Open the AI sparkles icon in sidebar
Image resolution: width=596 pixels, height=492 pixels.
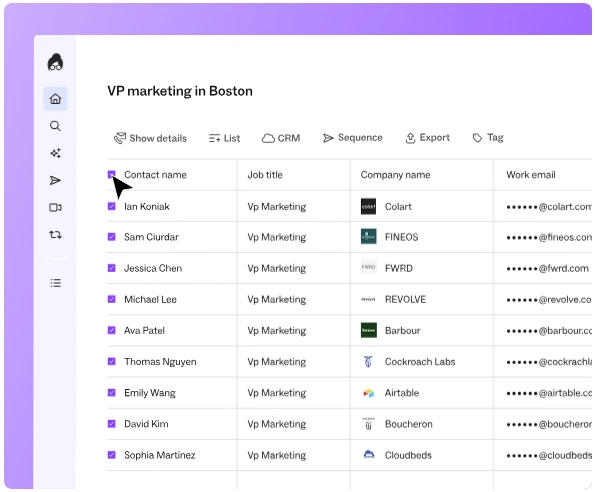(x=55, y=153)
